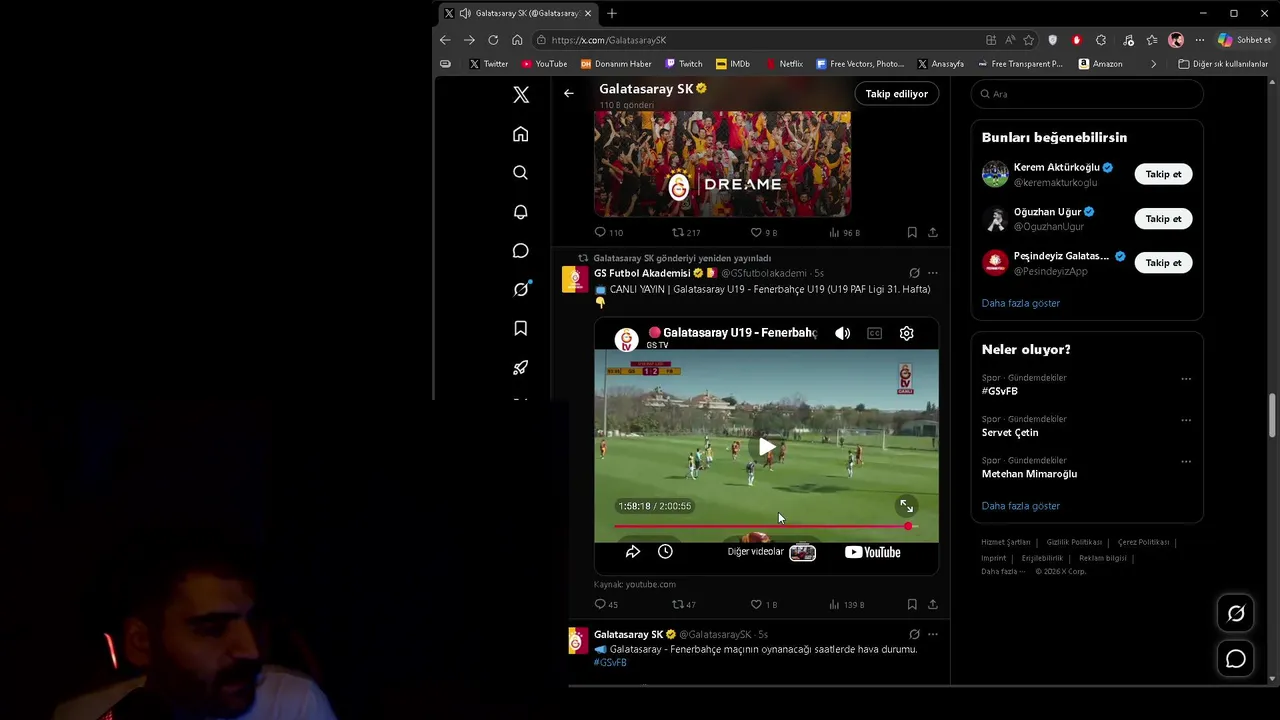Viewport: 1280px width, 720px height.
Task: Repost the Dreame image post
Action: coord(686,232)
